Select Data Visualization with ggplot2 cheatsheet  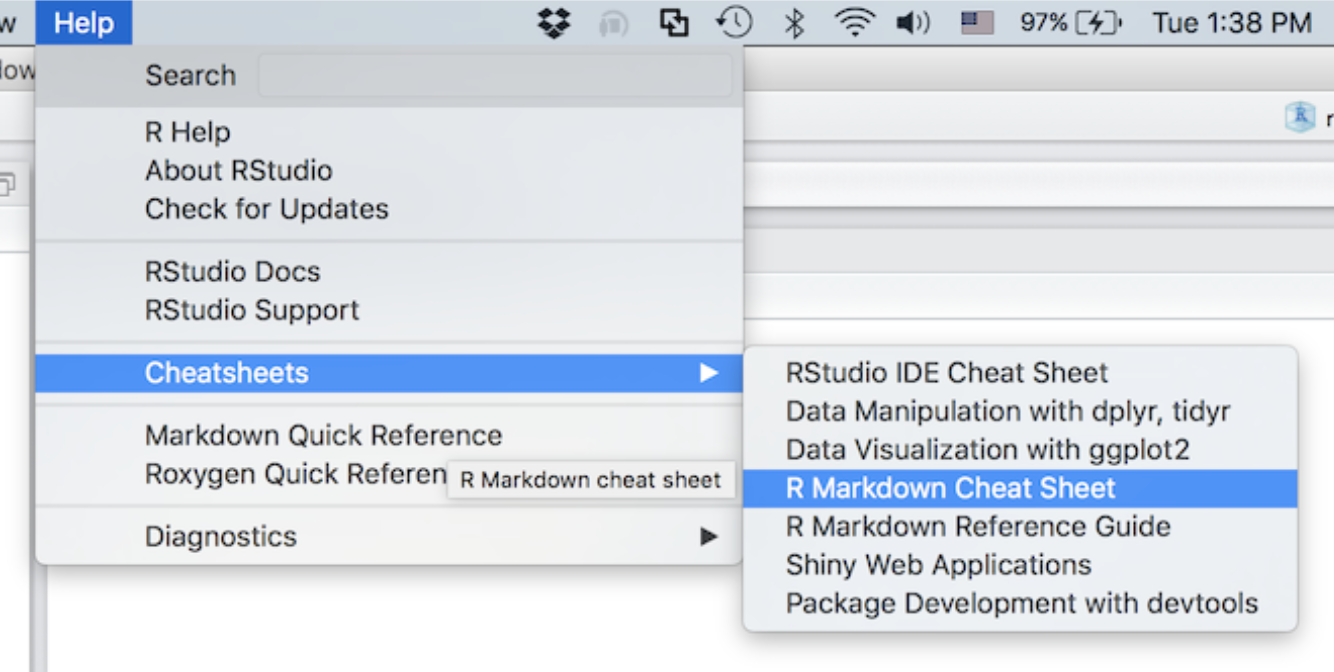click(x=987, y=450)
